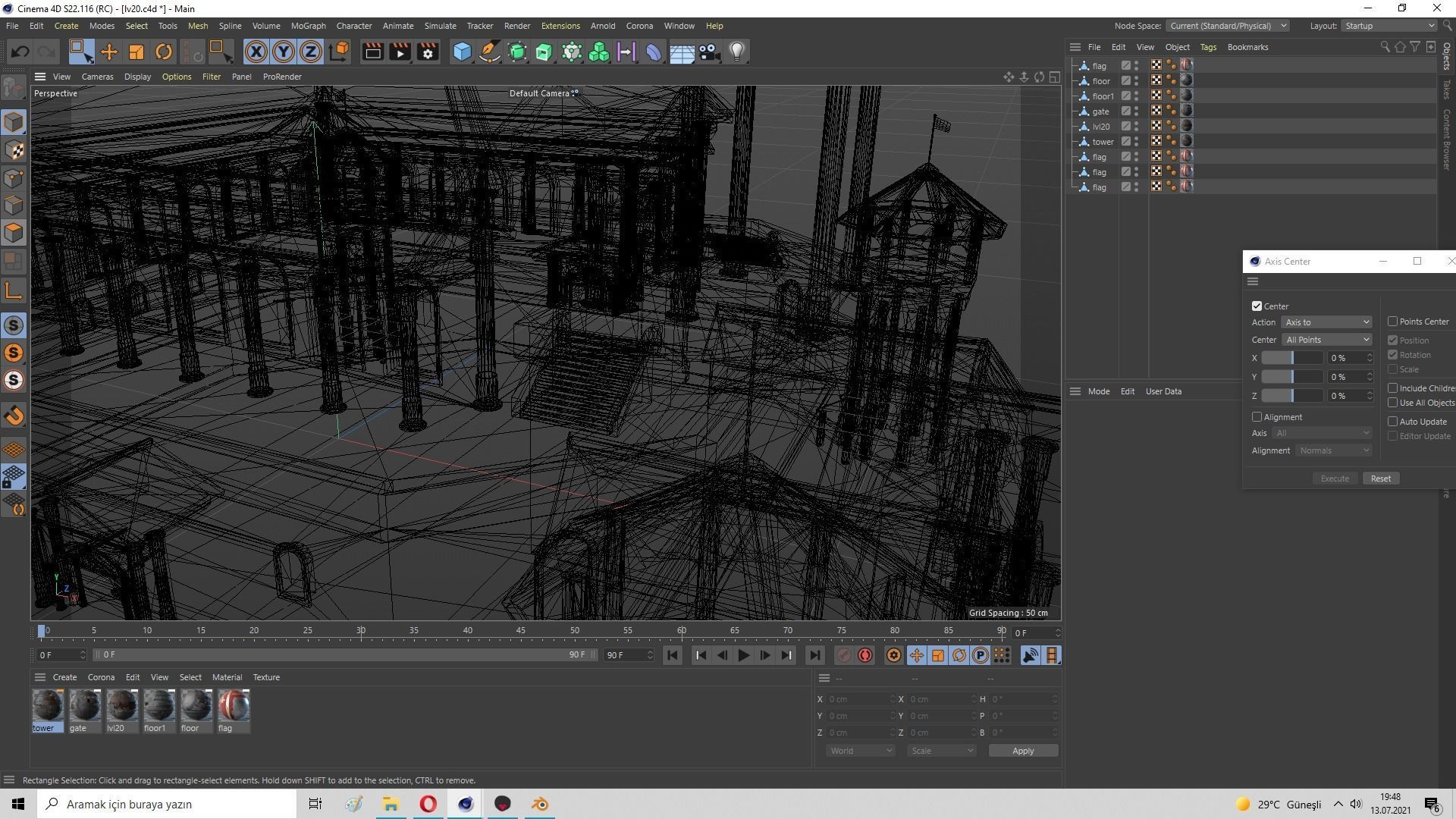Open the MoGraph menu
This screenshot has height=819, width=1456.
[x=308, y=26]
